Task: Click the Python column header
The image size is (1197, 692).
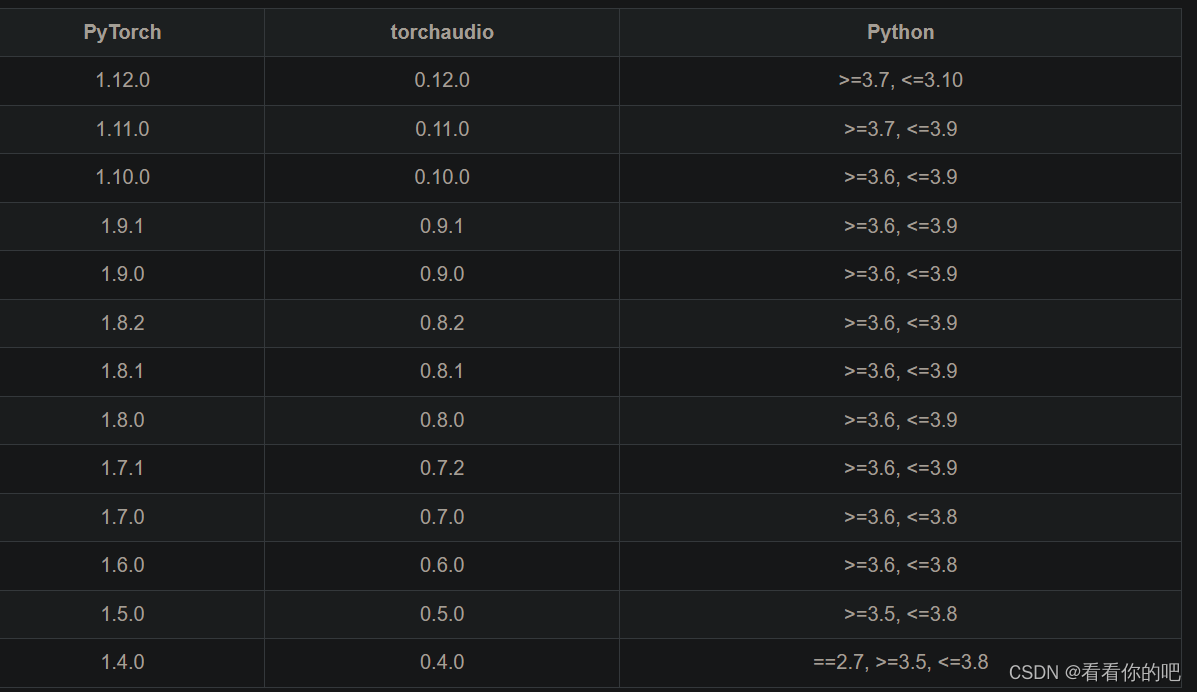Action: pyautogui.click(x=899, y=32)
